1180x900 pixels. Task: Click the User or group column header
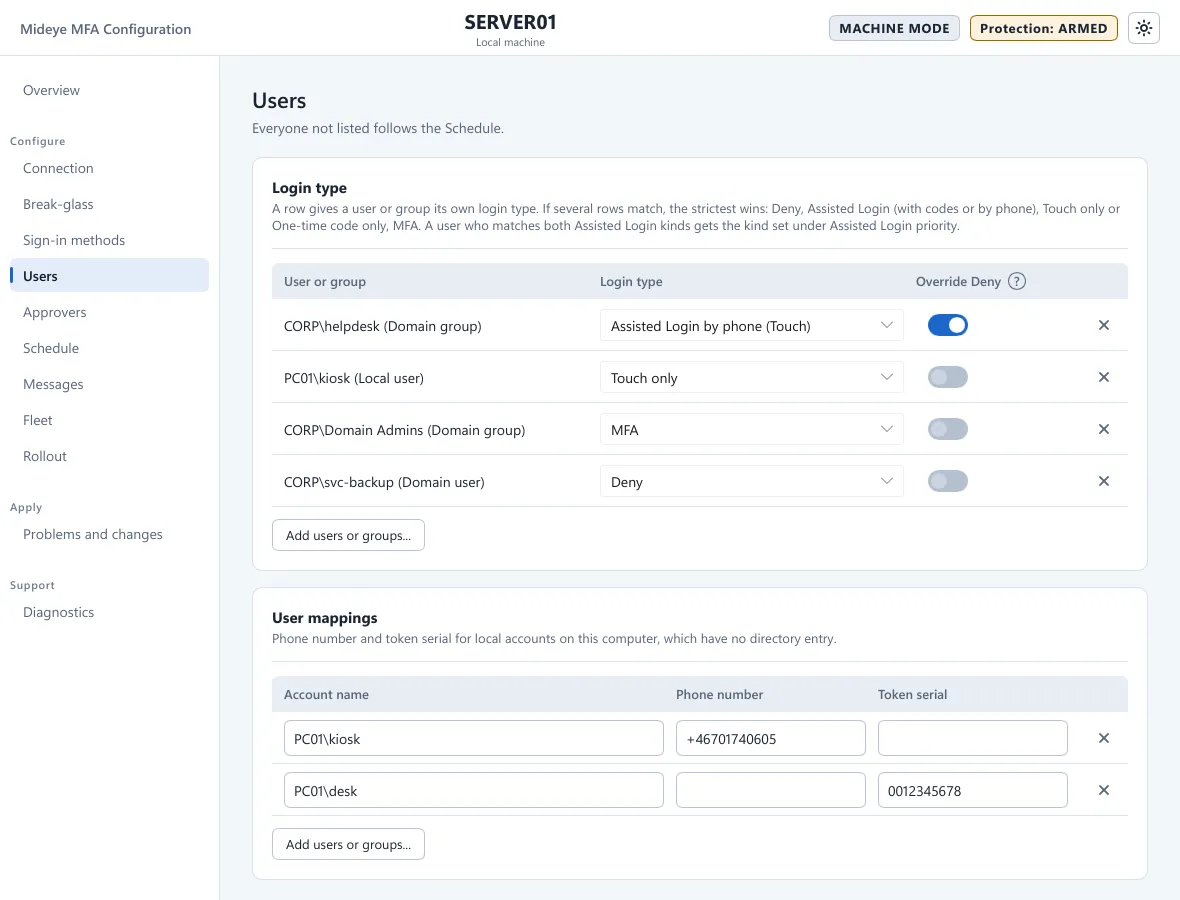point(324,281)
